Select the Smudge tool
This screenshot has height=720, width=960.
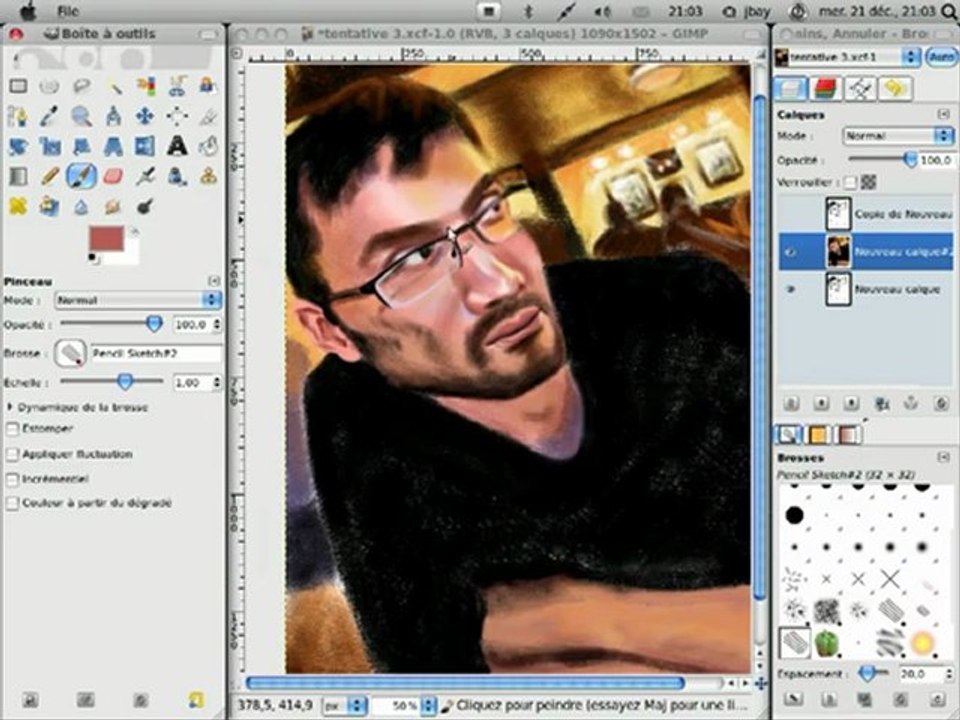click(114, 206)
